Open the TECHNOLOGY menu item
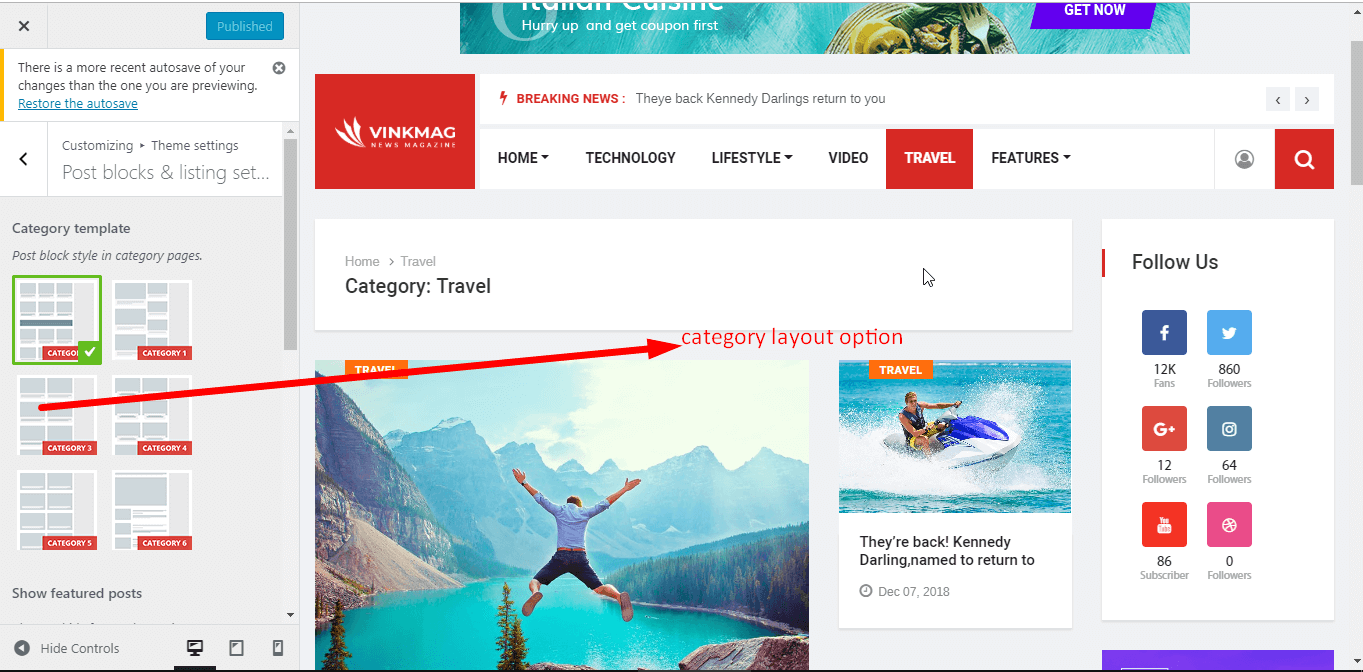 click(631, 158)
